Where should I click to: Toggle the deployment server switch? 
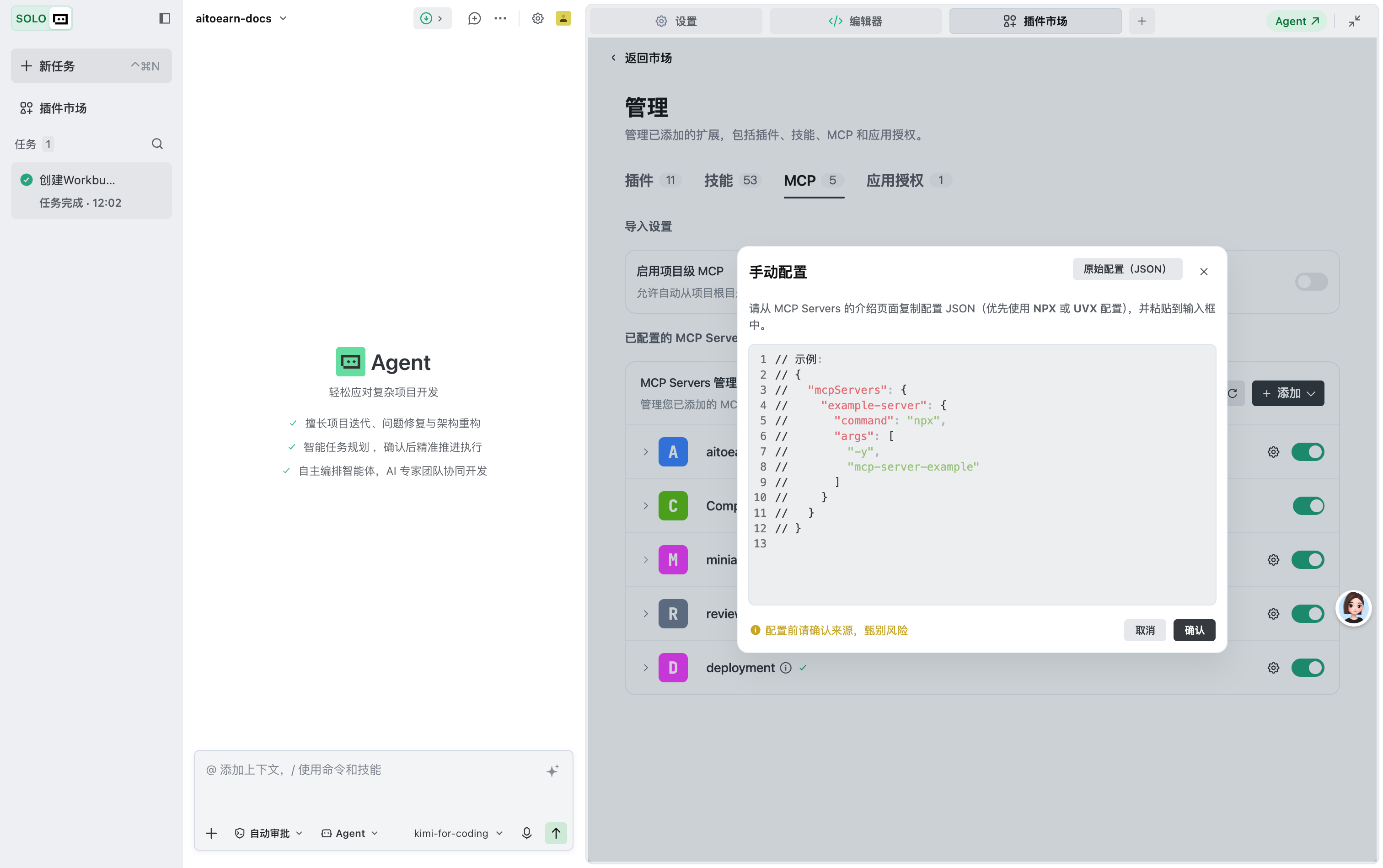click(1307, 668)
